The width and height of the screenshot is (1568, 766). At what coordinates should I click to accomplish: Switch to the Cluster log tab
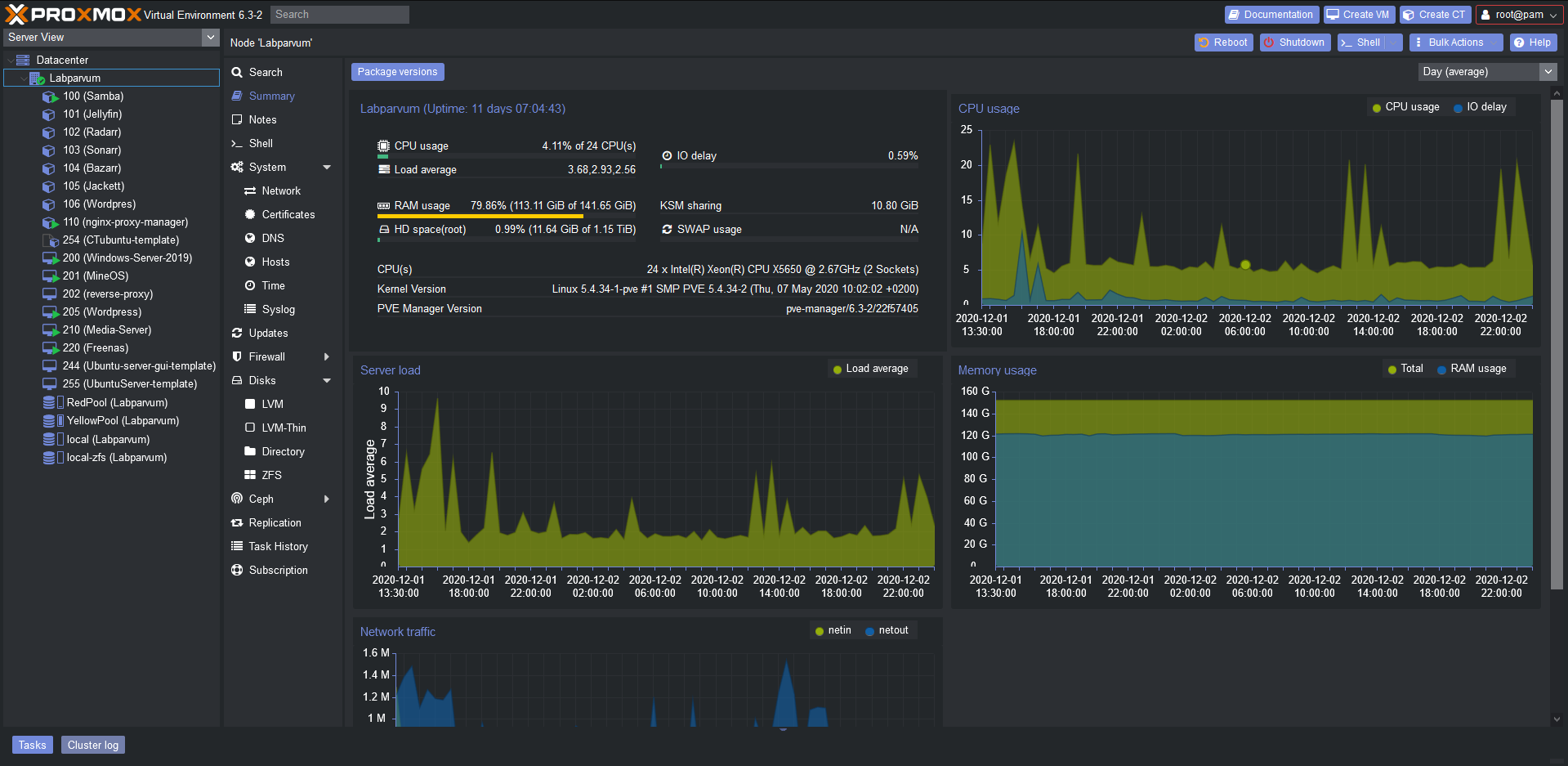(93, 745)
